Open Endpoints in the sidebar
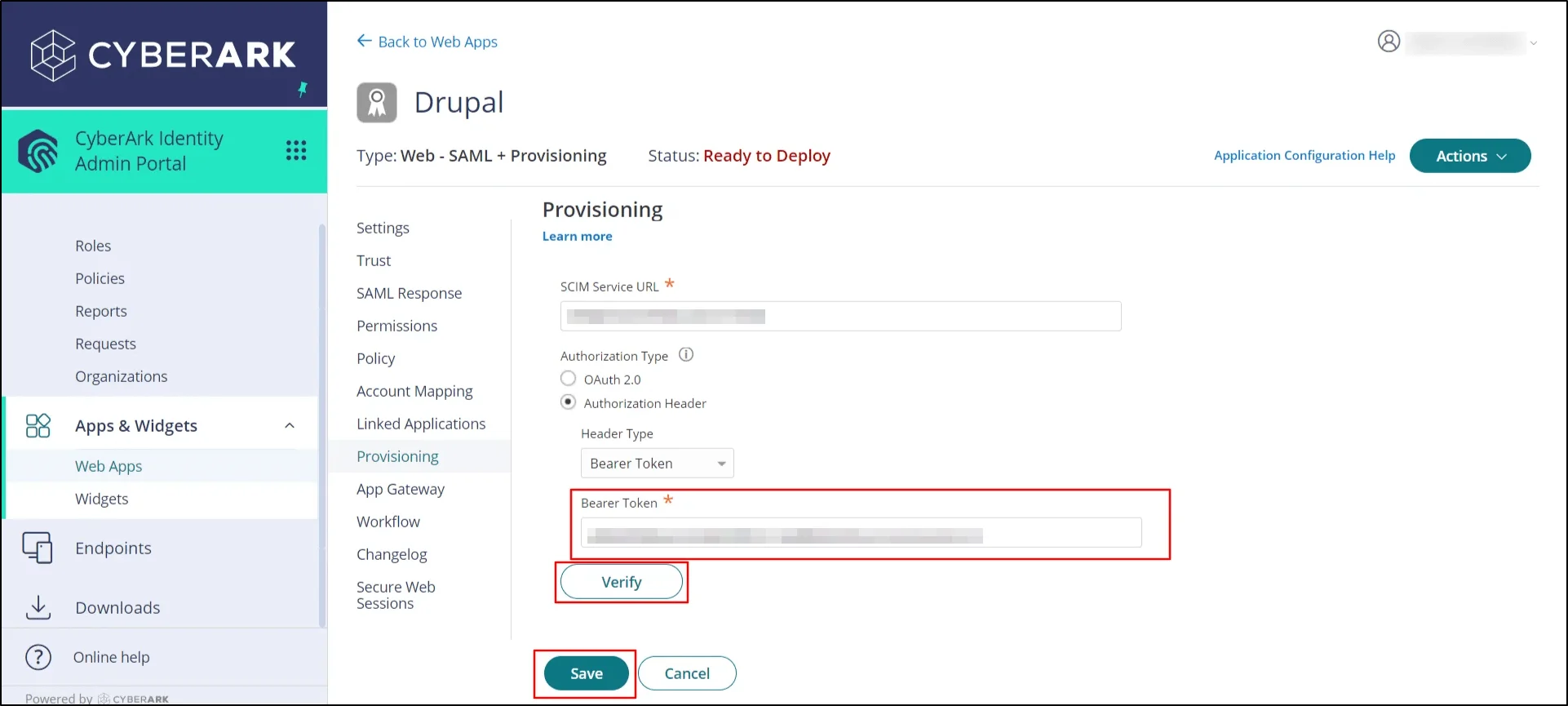This screenshot has width=1568, height=706. tap(113, 548)
